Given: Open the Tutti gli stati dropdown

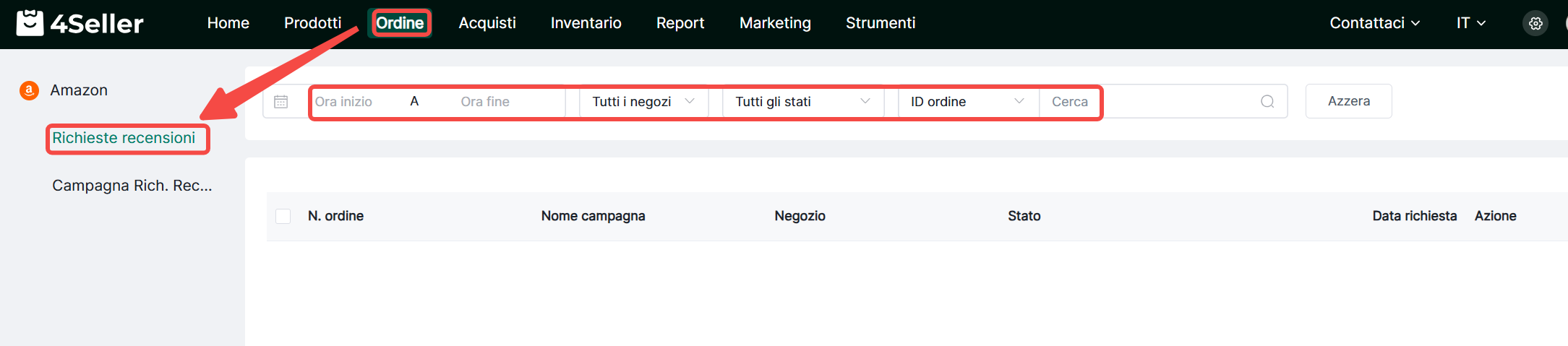Looking at the screenshot, I should tap(802, 102).
